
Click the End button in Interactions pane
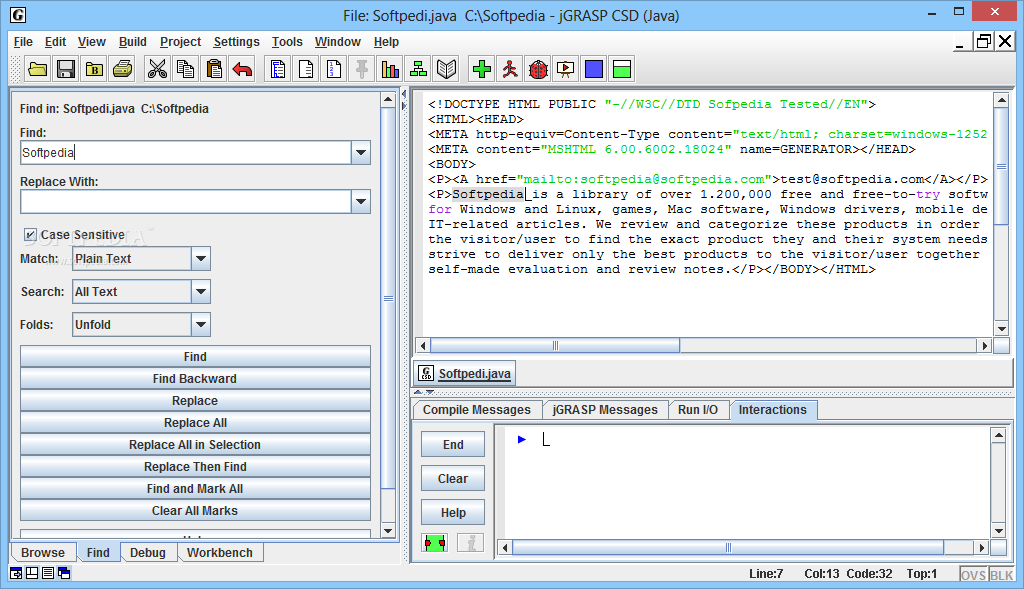[453, 445]
